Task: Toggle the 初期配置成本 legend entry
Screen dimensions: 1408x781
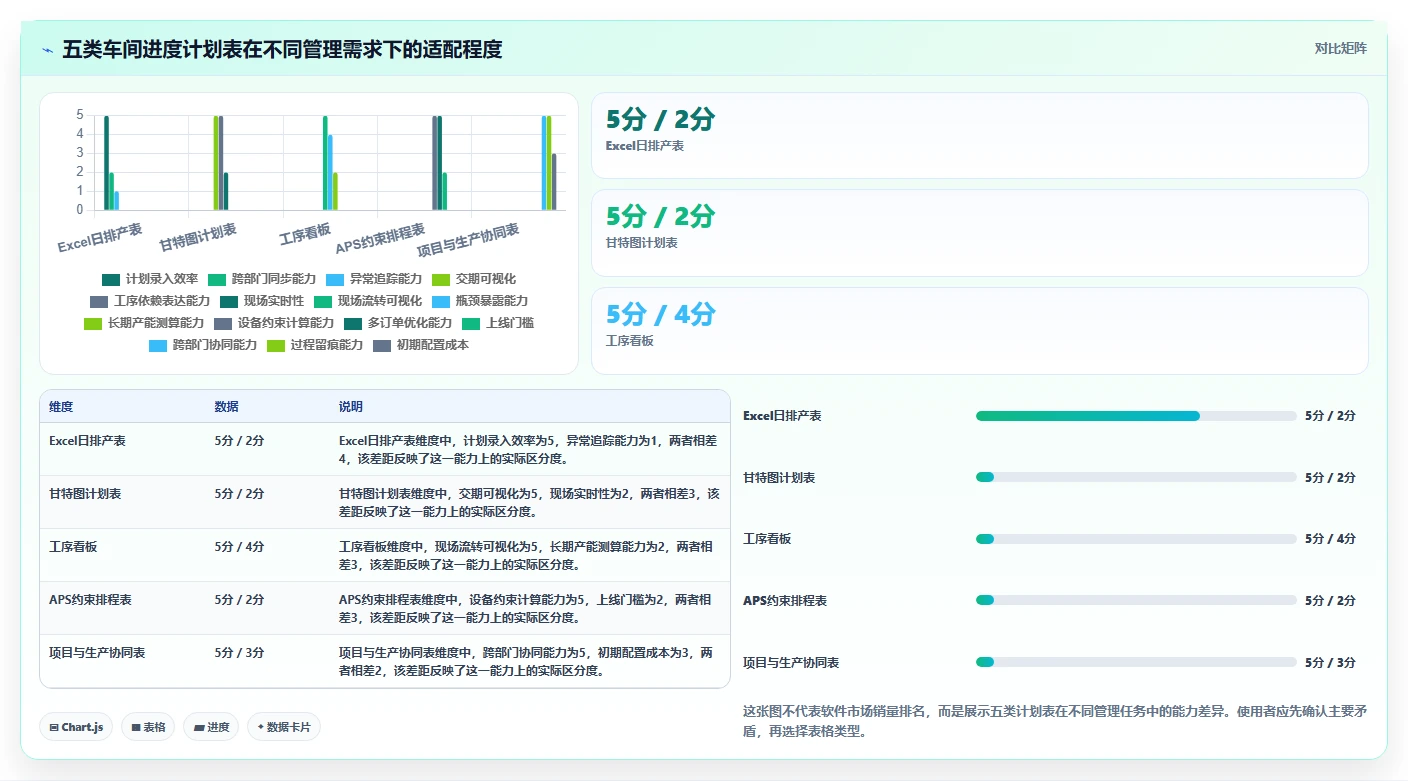Action: 421,345
